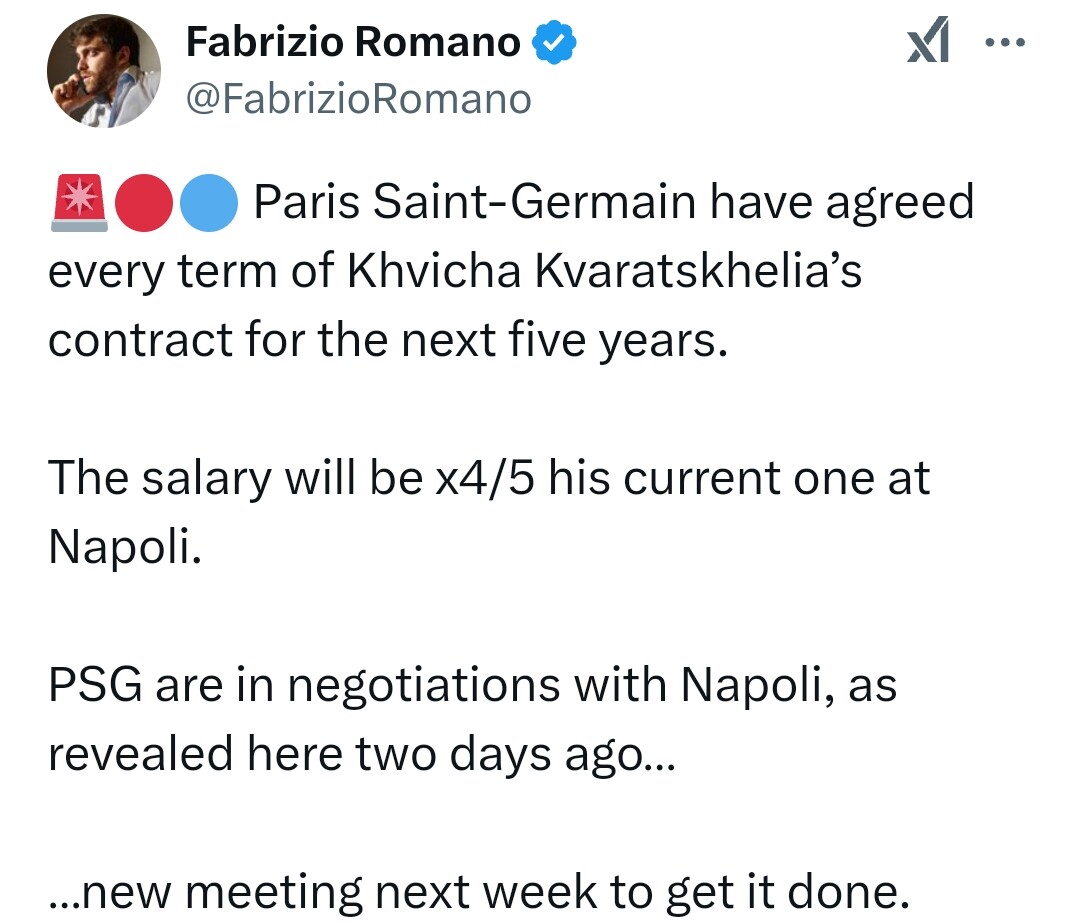Click the words "Paris Saint-Germain" in the post
The height and width of the screenshot is (923, 1078).
(475, 203)
